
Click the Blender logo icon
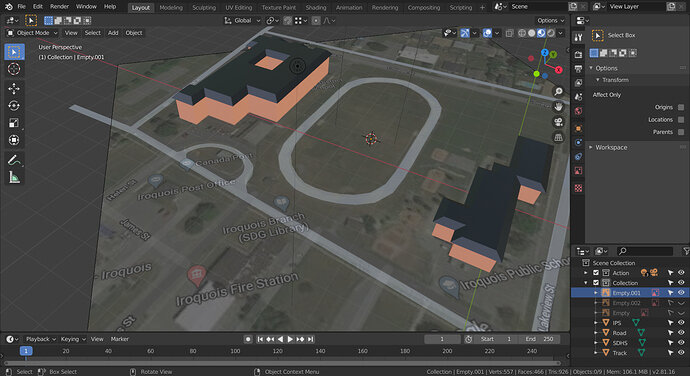8,7
